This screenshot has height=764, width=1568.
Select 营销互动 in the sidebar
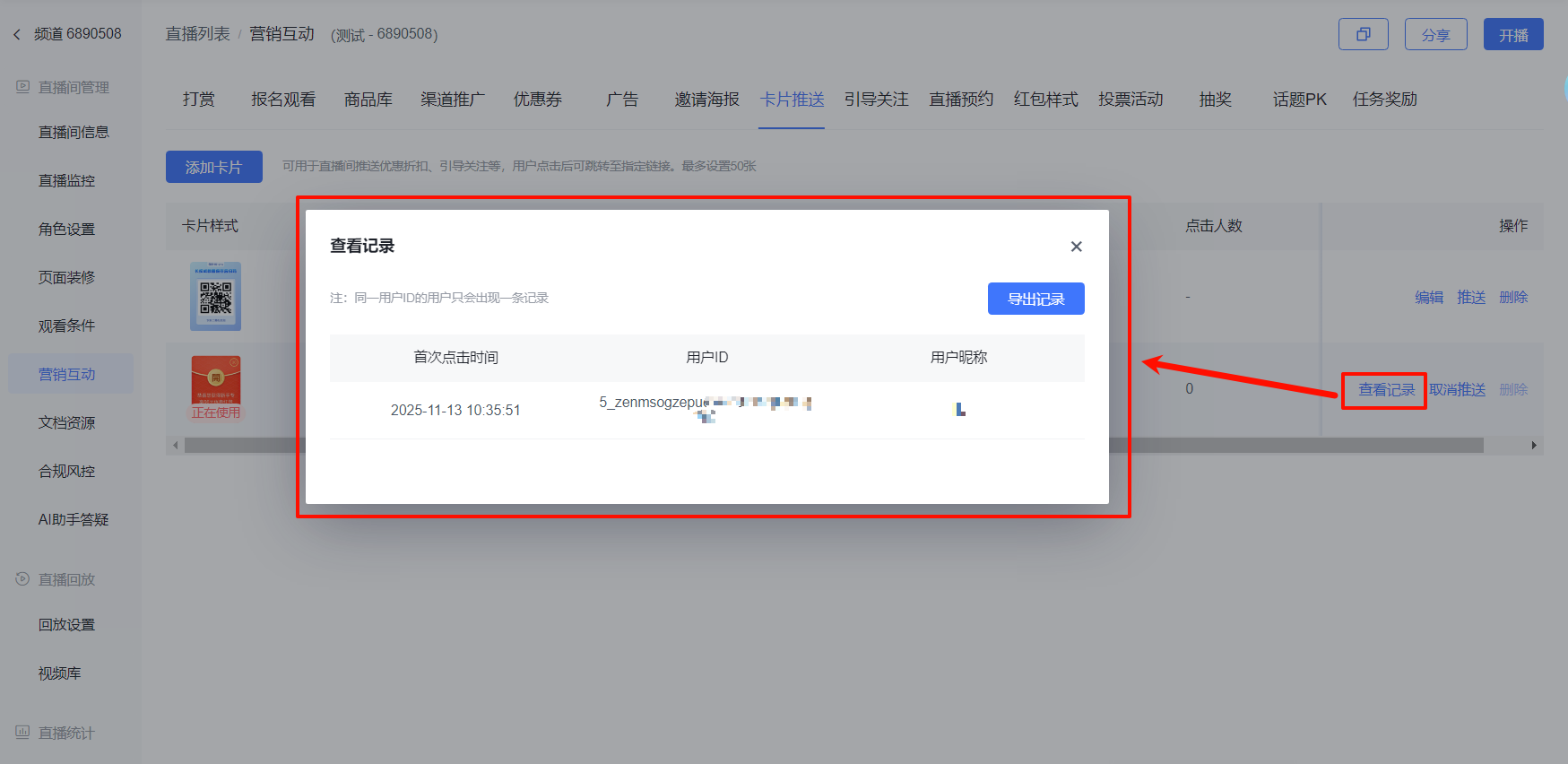(71, 374)
